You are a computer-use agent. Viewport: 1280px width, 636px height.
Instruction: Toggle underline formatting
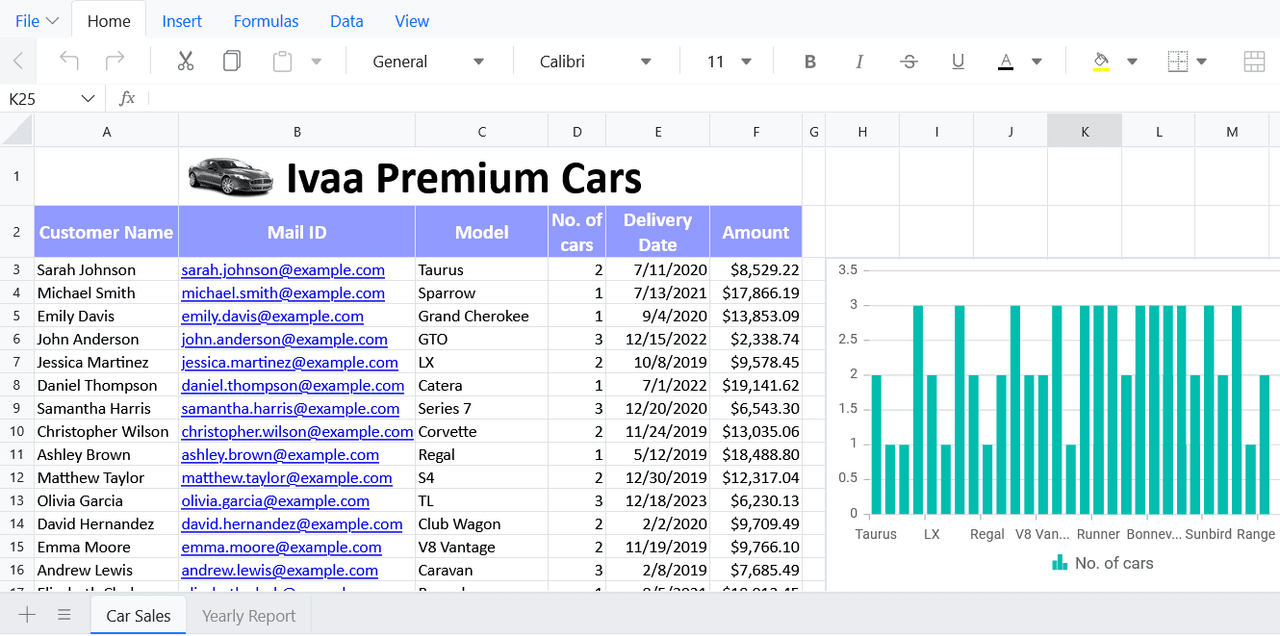tap(958, 62)
